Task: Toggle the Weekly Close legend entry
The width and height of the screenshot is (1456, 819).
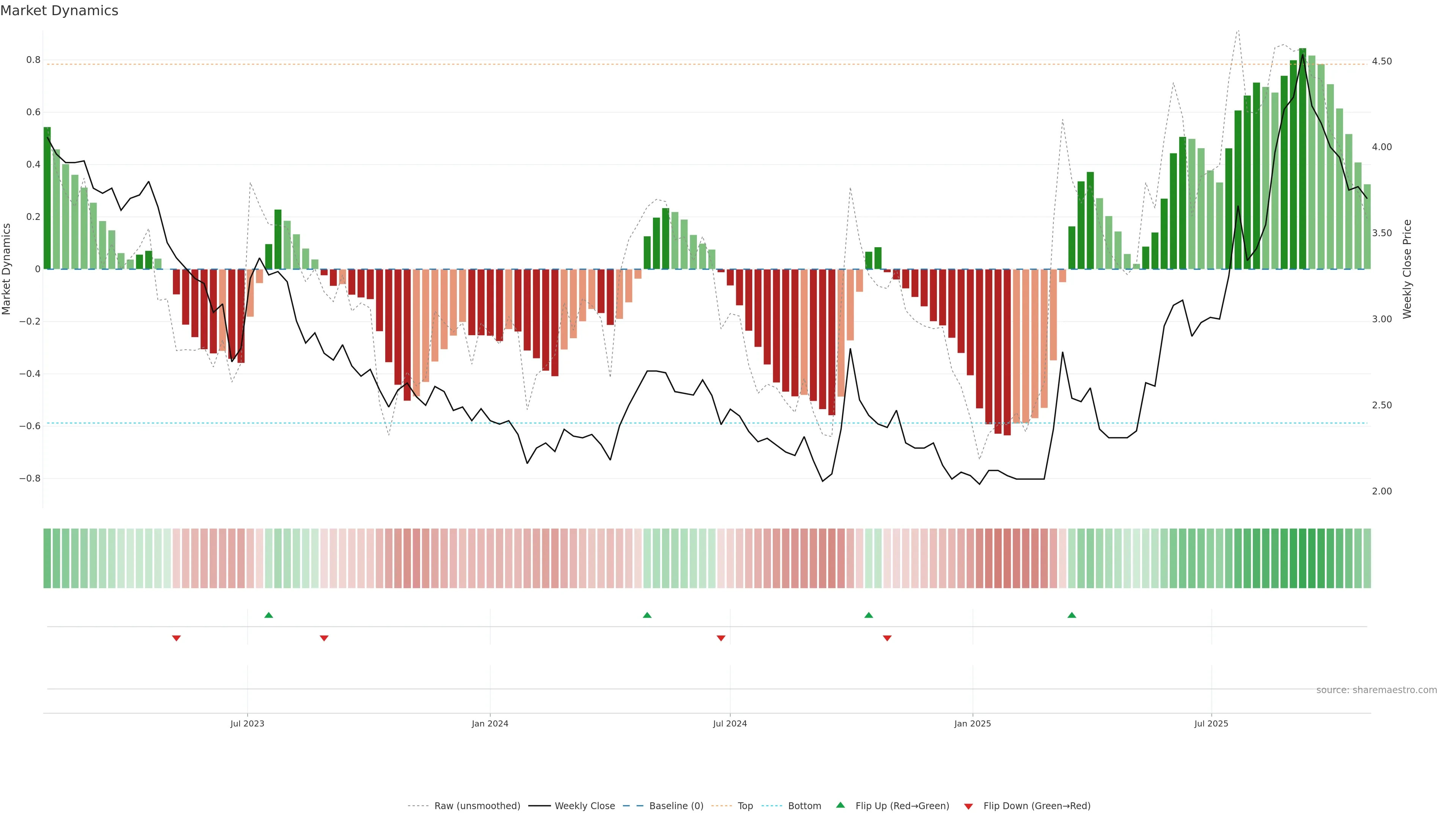Action: pyautogui.click(x=584, y=806)
